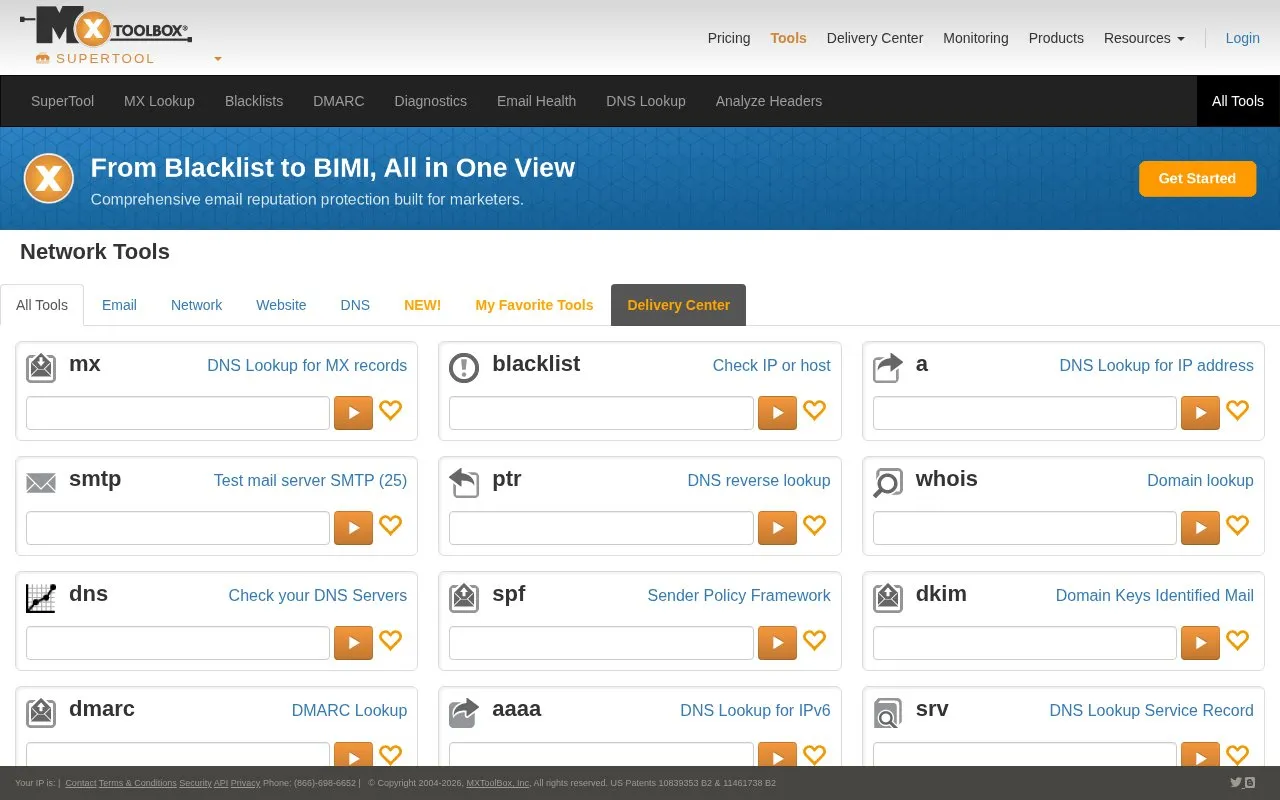Run the spf lookup play button
This screenshot has height=800, width=1280.
coord(777,643)
